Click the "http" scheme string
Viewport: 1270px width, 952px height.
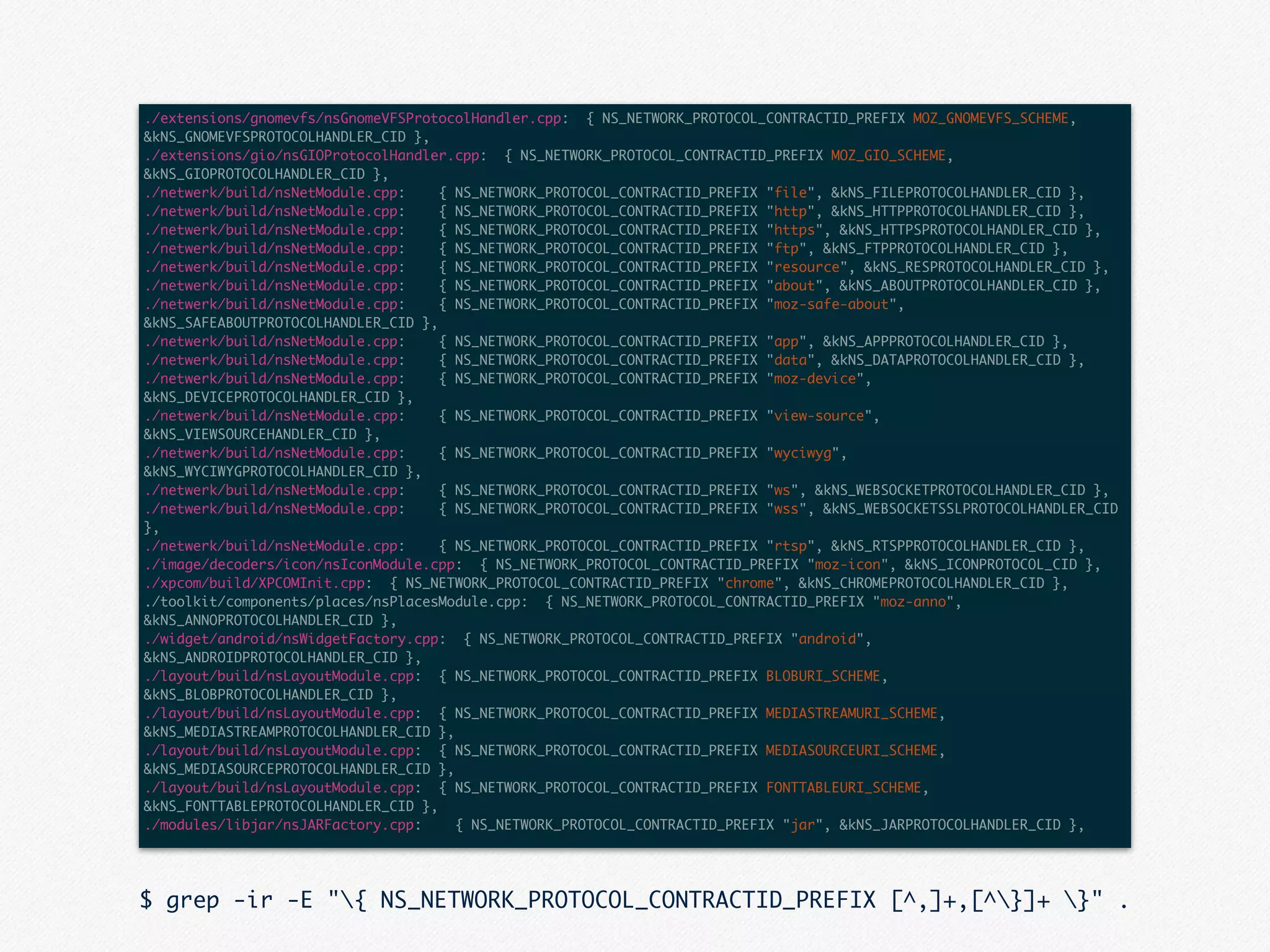[x=790, y=211]
